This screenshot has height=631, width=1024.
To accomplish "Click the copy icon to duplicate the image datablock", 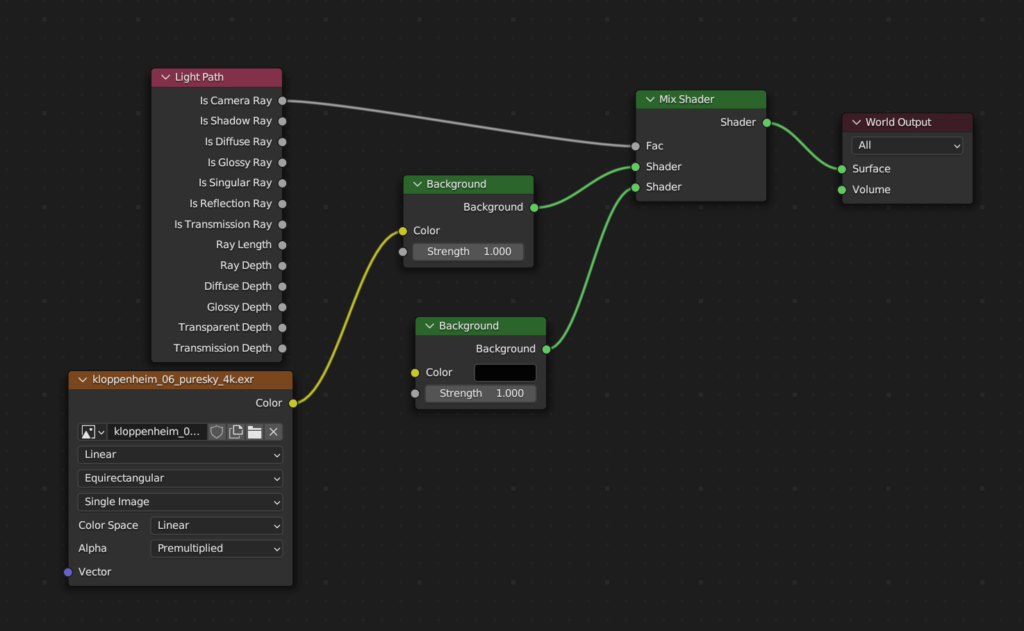I will pyautogui.click(x=236, y=432).
